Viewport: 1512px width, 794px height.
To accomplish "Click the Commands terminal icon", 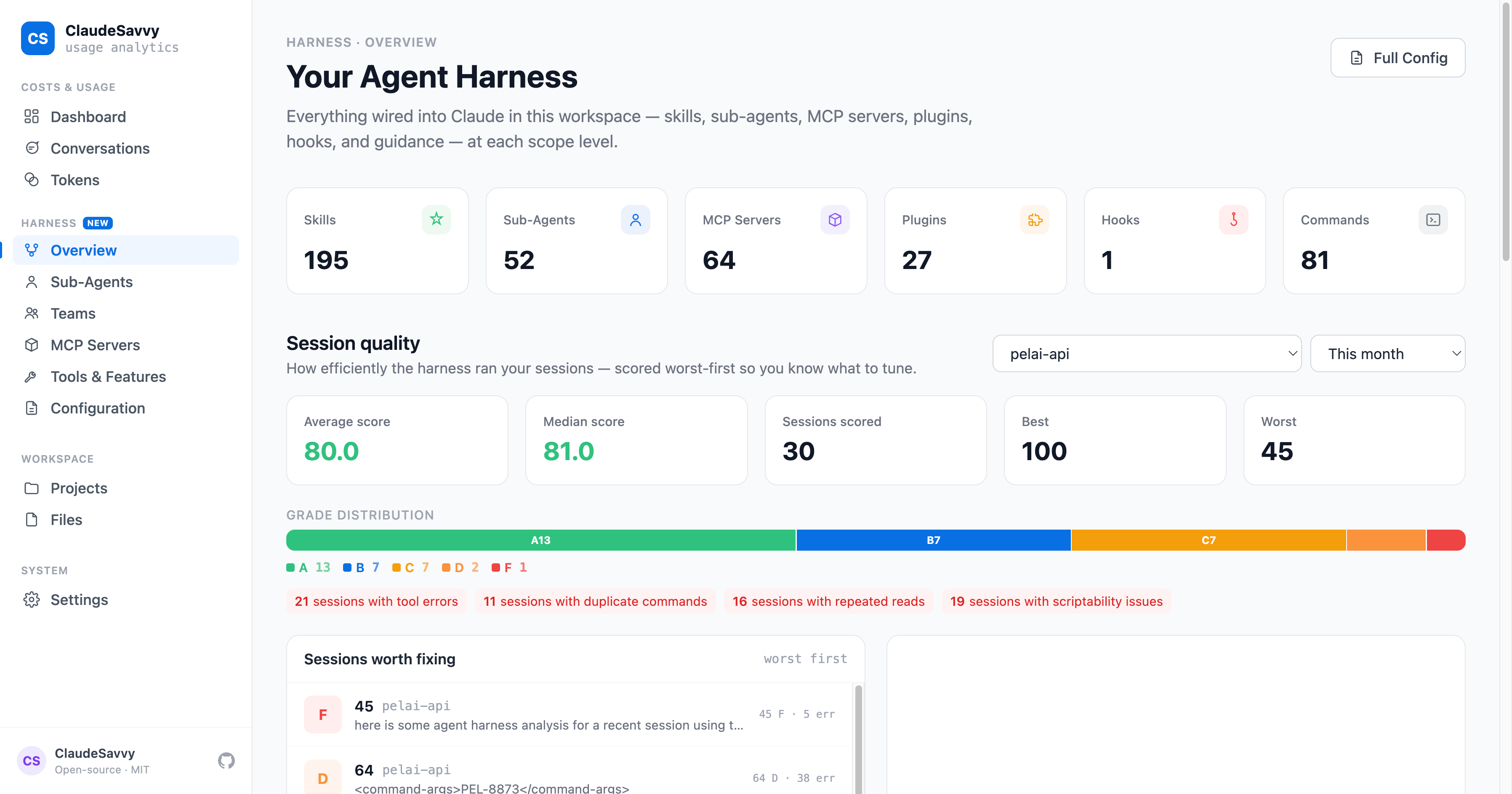I will 1433,219.
